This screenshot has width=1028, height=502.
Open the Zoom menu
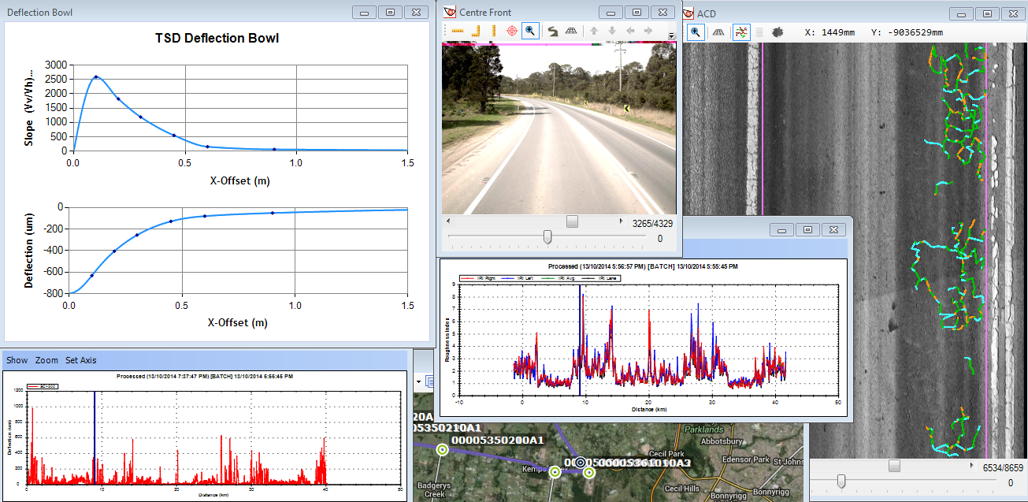point(47,360)
